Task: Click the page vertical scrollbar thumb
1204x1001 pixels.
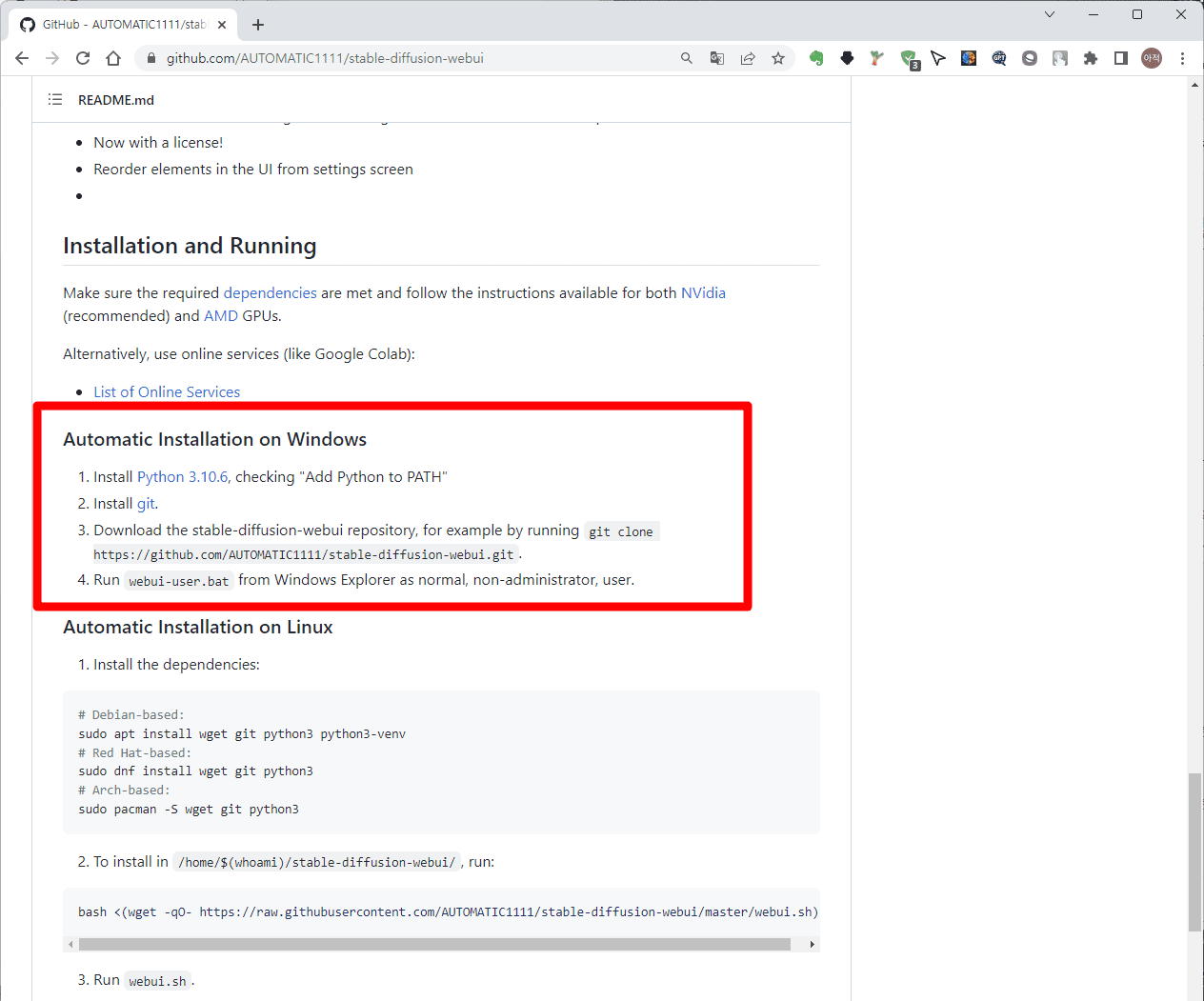Action: tap(1194, 852)
